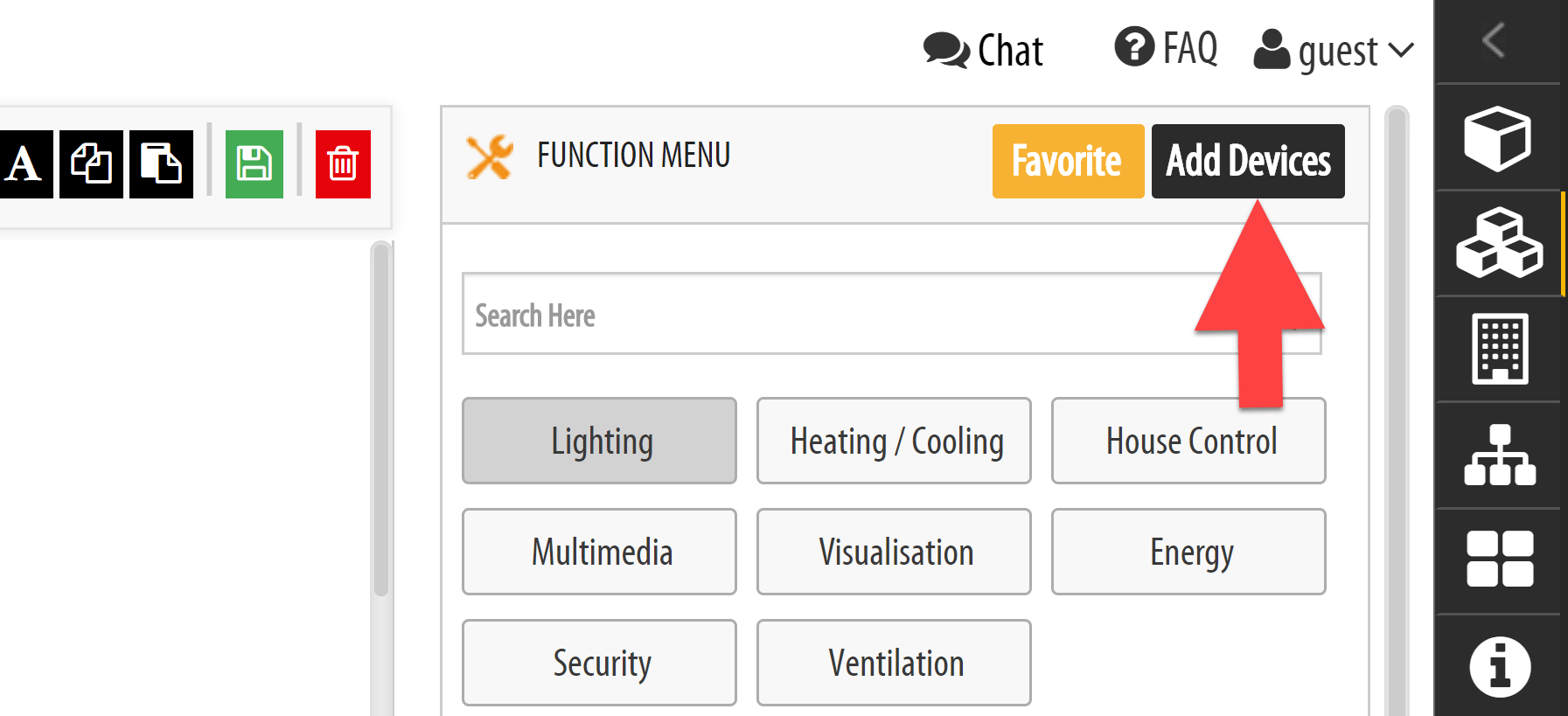Select the Heating / Cooling category

point(894,441)
